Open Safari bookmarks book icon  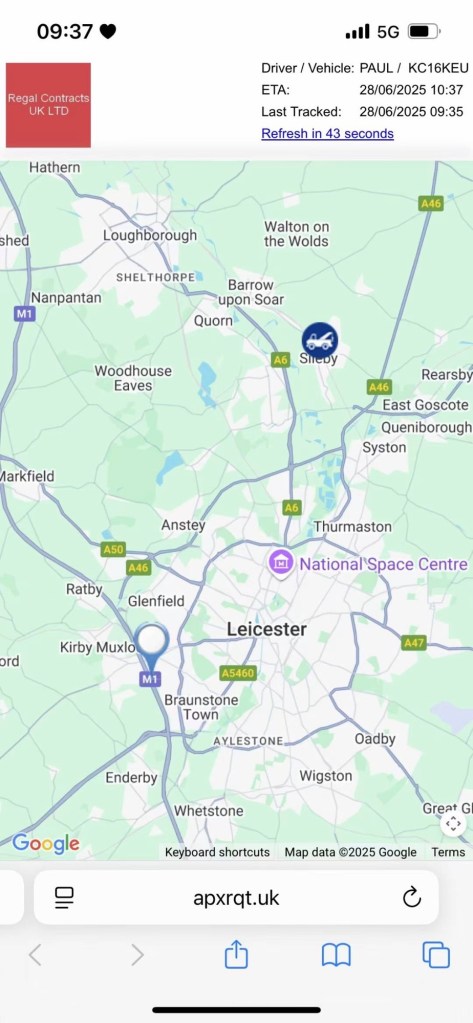coord(337,955)
